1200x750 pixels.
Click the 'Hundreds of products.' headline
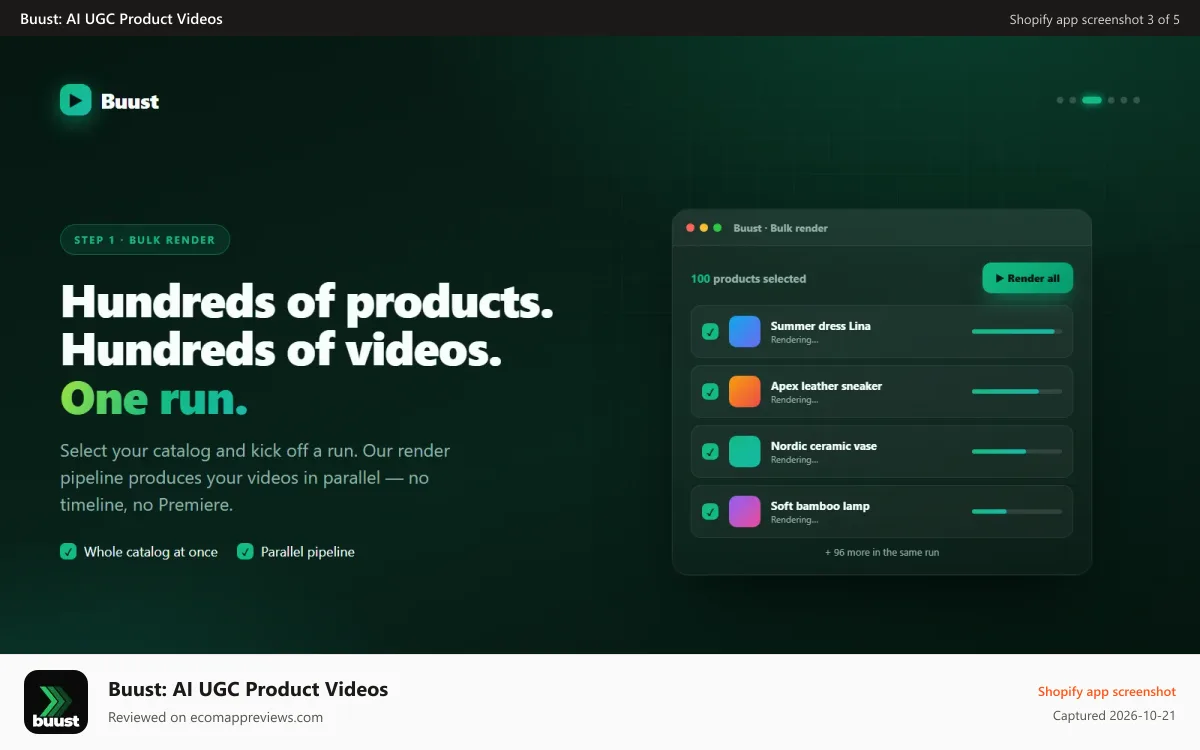[307, 302]
